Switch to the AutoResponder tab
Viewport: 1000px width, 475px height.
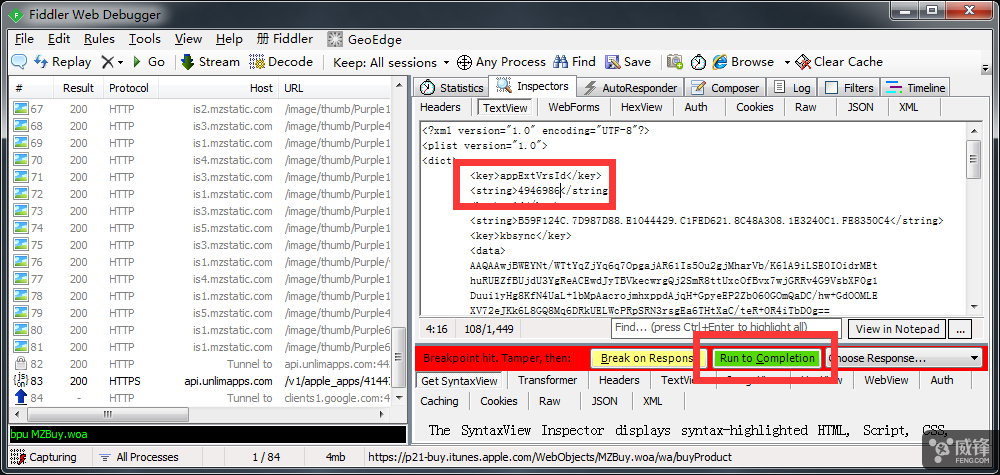point(631,88)
